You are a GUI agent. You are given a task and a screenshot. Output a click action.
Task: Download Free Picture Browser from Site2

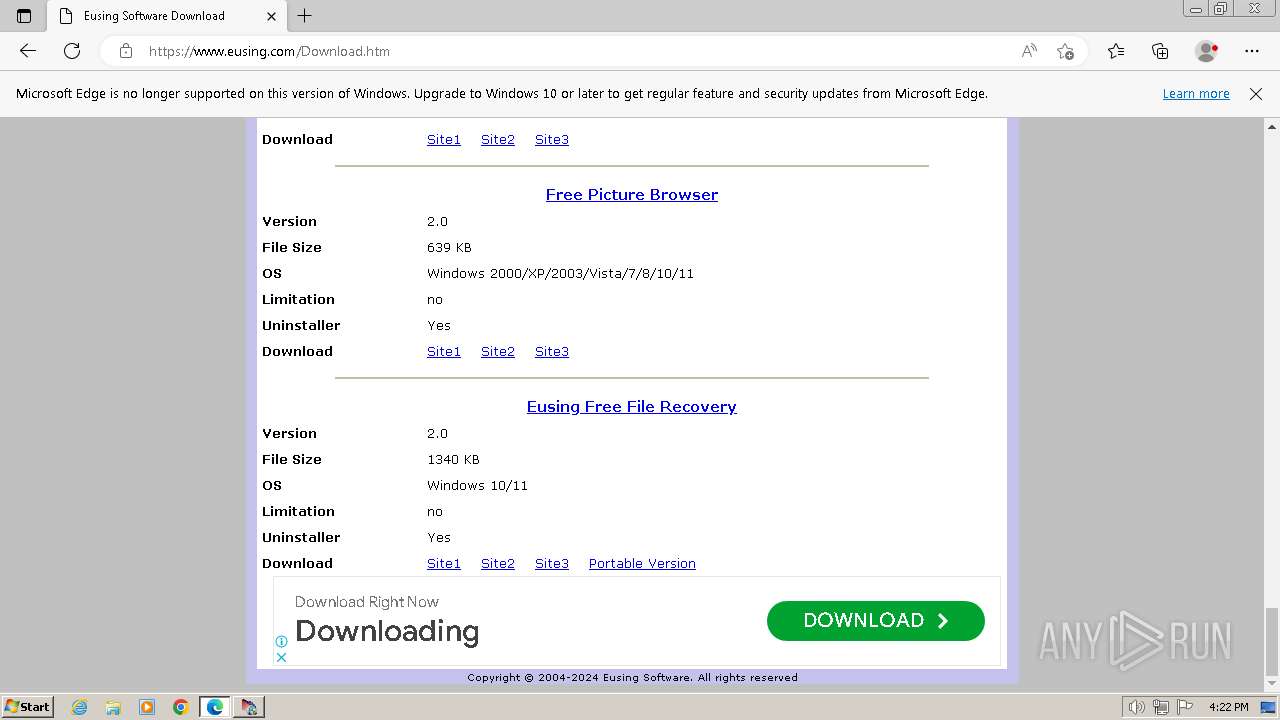click(x=498, y=352)
